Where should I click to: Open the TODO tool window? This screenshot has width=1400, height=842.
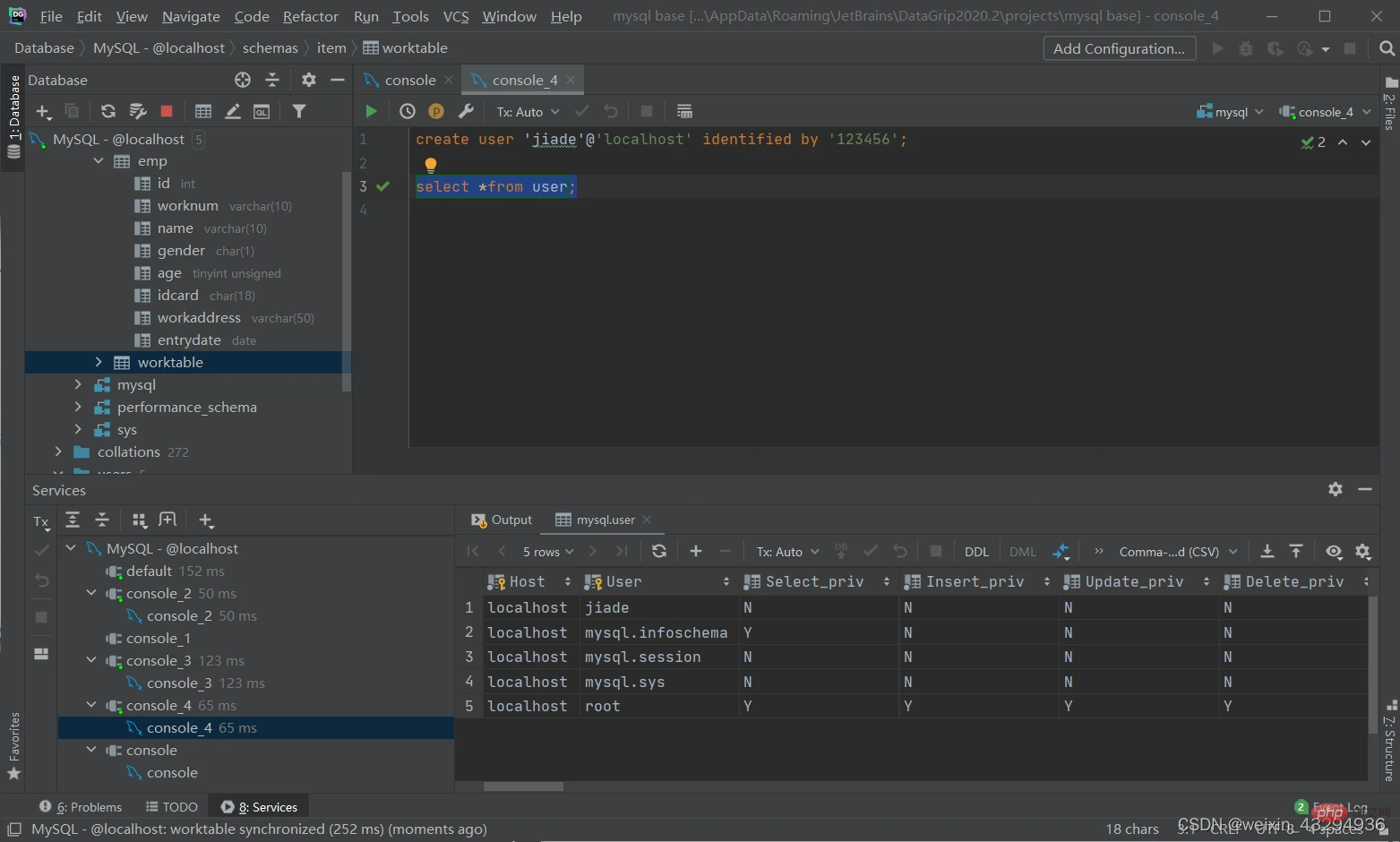172,807
